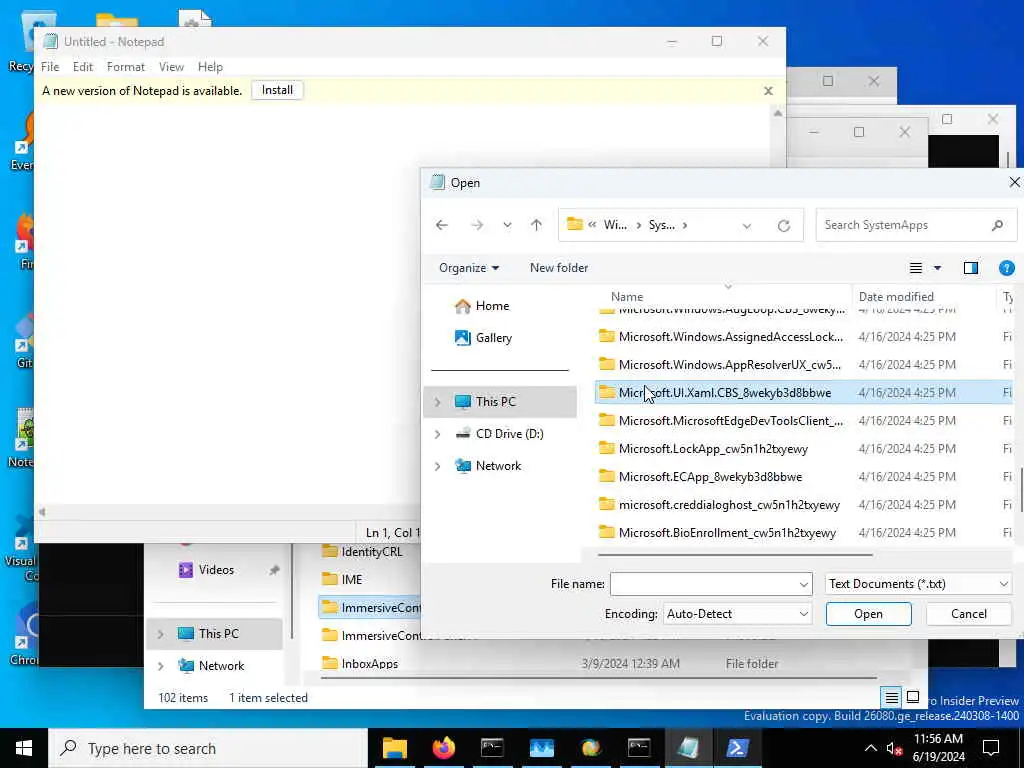The image size is (1024, 768).
Task: Open Notepad File menu
Action: [50, 67]
